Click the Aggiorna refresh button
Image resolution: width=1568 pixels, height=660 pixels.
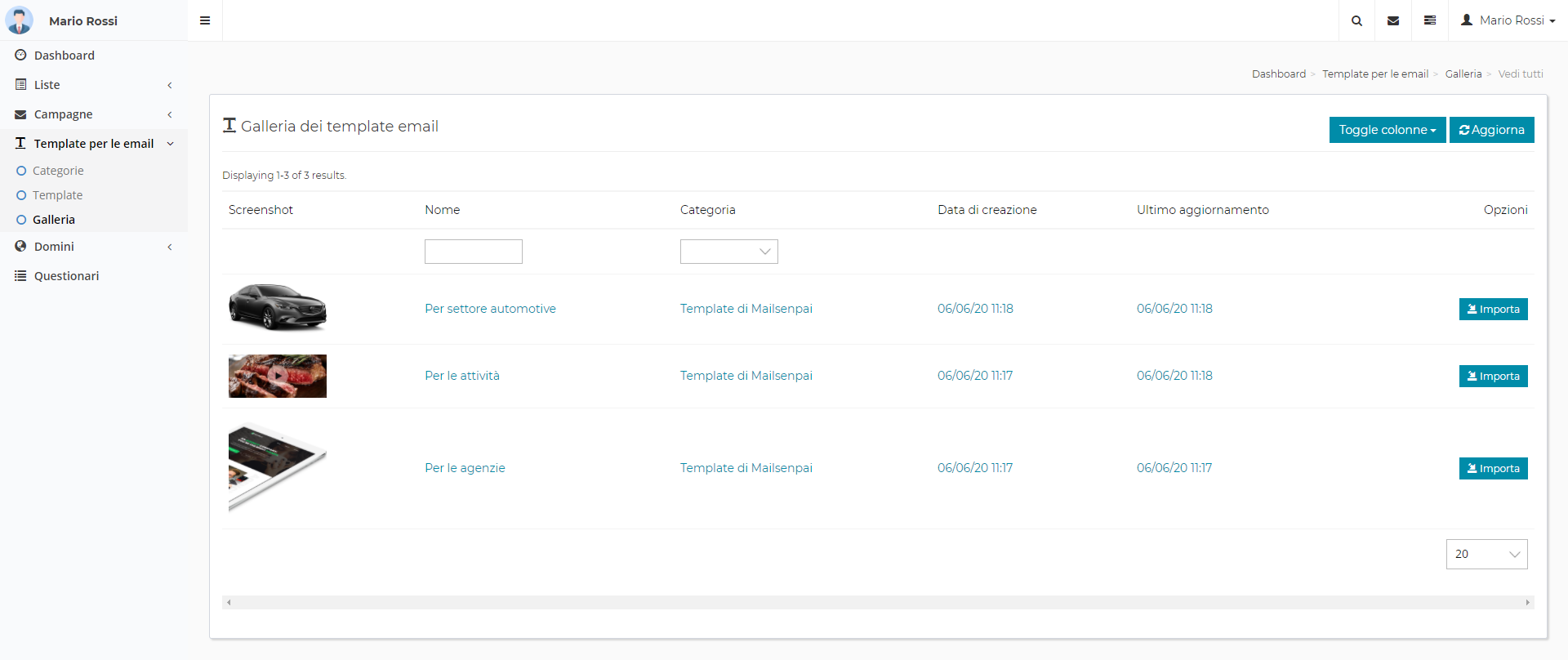tap(1491, 130)
